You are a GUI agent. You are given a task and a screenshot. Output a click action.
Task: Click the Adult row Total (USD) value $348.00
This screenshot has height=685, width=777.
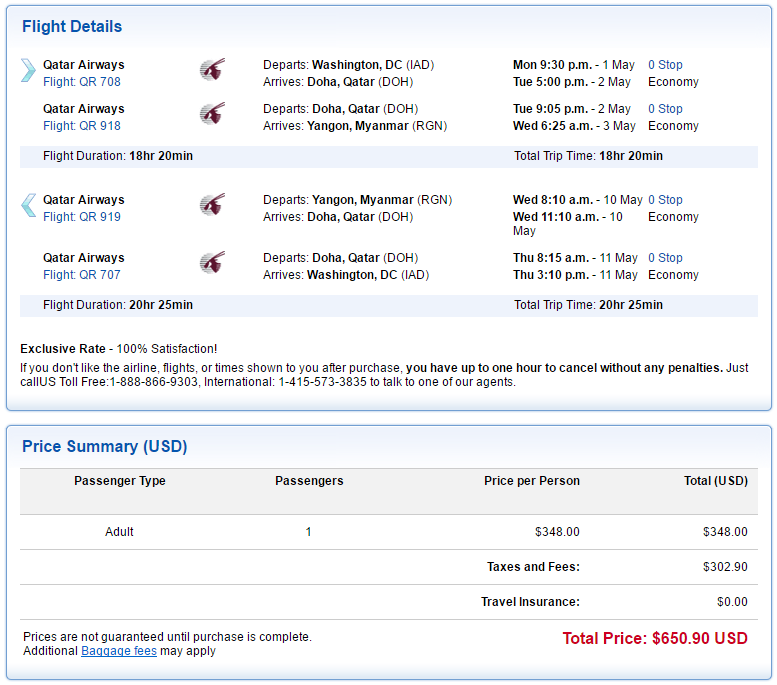coord(725,532)
